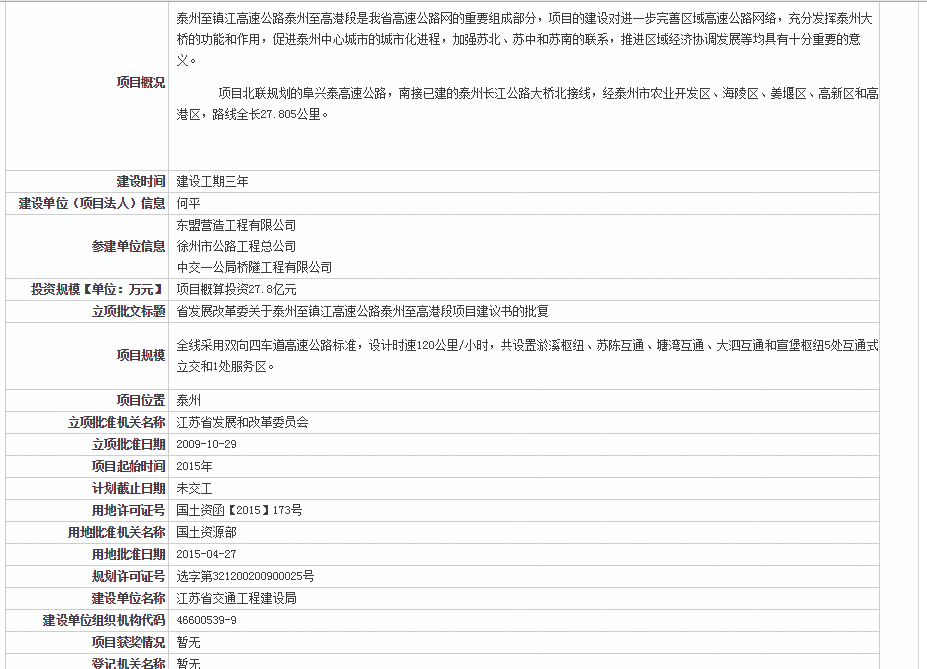Click the 建设工期三年 value cell

(212, 181)
